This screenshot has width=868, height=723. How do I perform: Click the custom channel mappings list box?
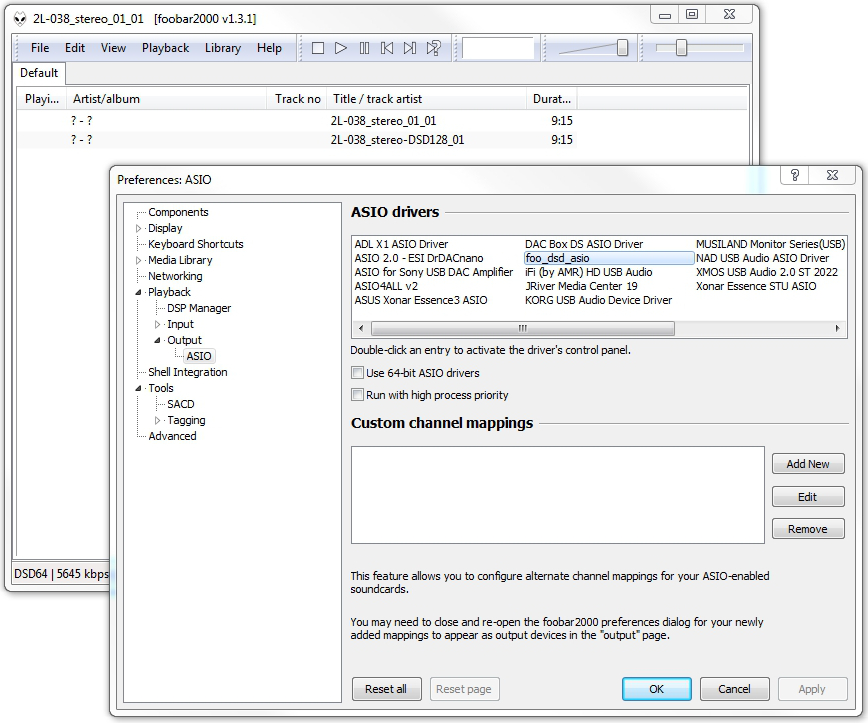pos(558,495)
